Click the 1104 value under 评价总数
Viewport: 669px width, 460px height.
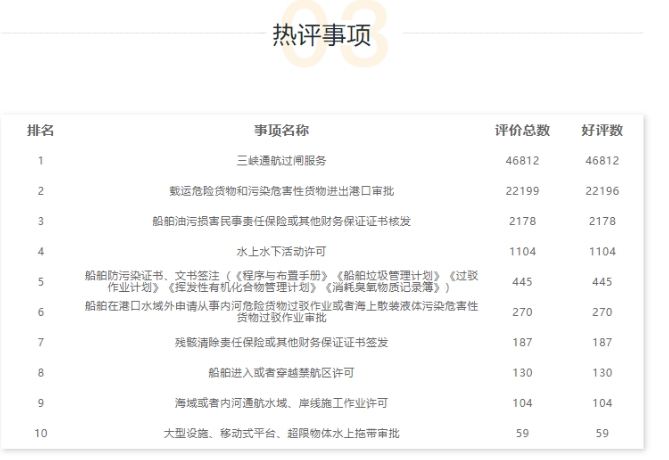click(x=522, y=251)
